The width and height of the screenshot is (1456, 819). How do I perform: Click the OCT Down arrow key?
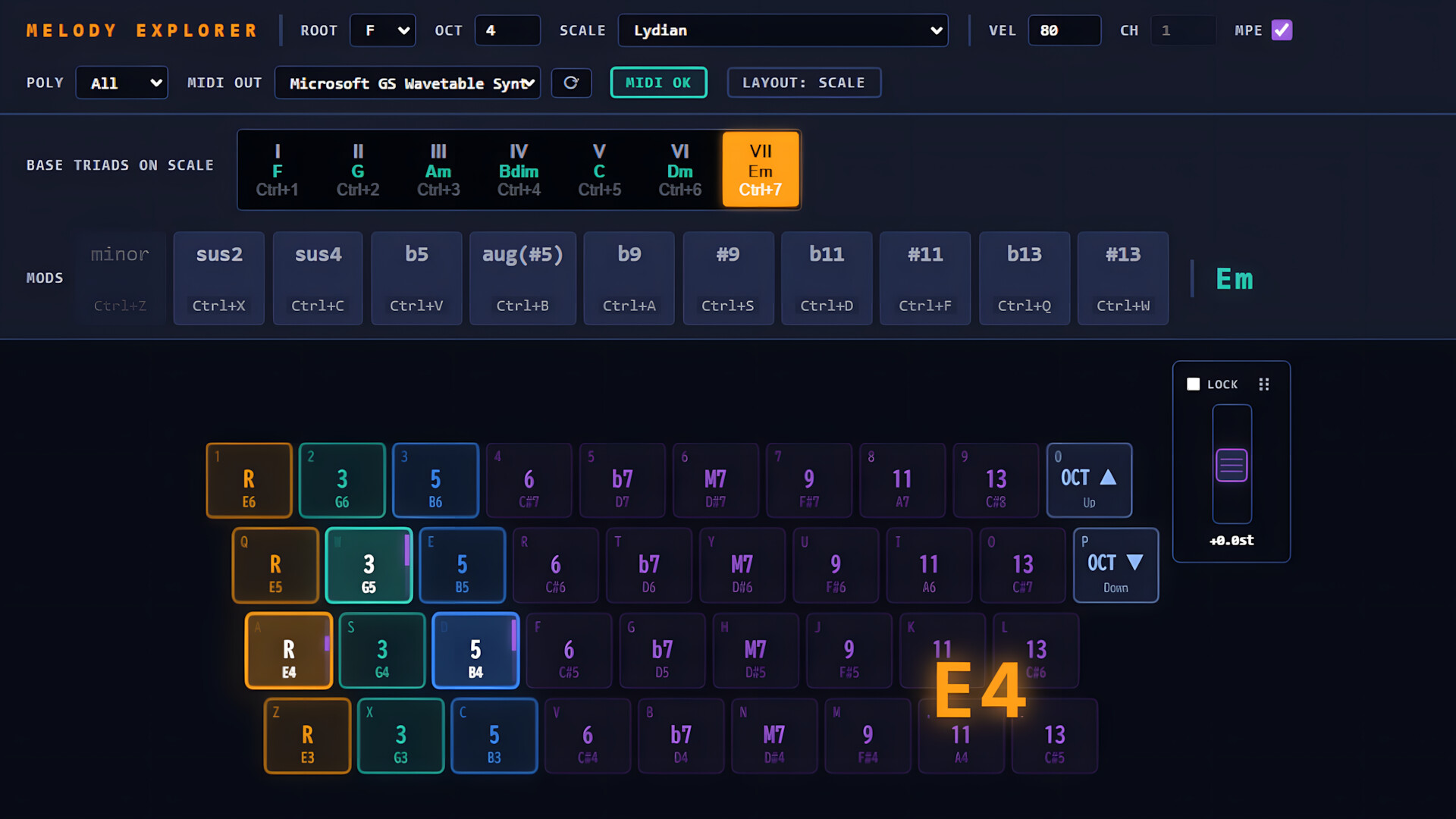(1116, 566)
